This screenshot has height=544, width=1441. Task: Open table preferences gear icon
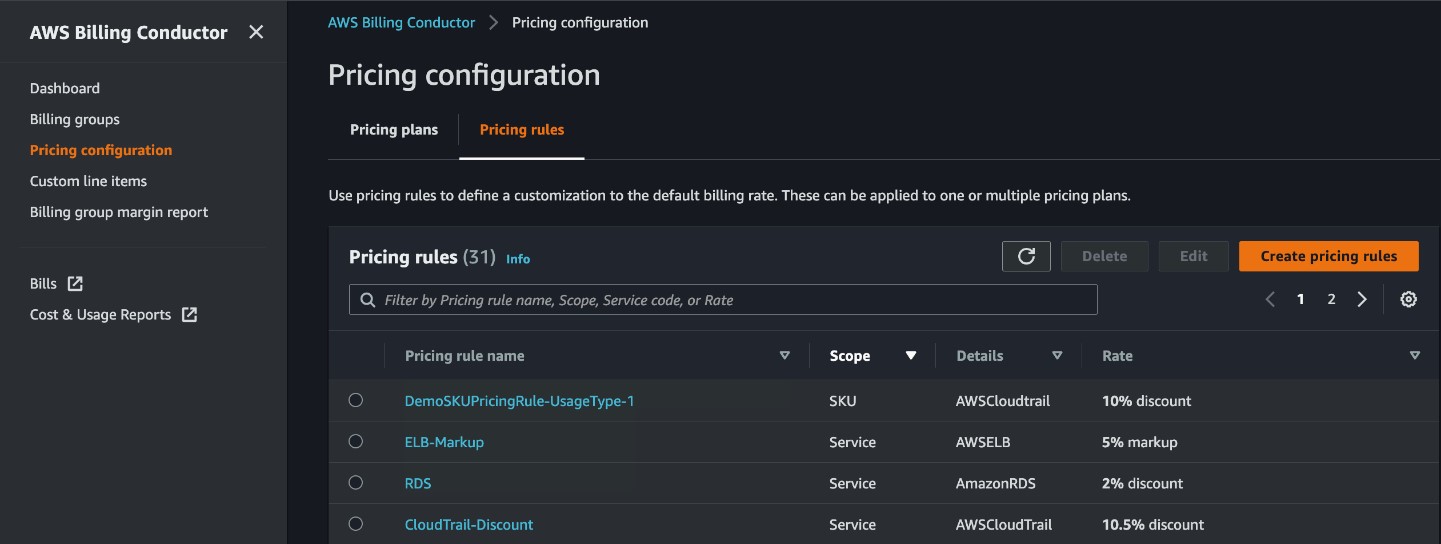tap(1409, 299)
